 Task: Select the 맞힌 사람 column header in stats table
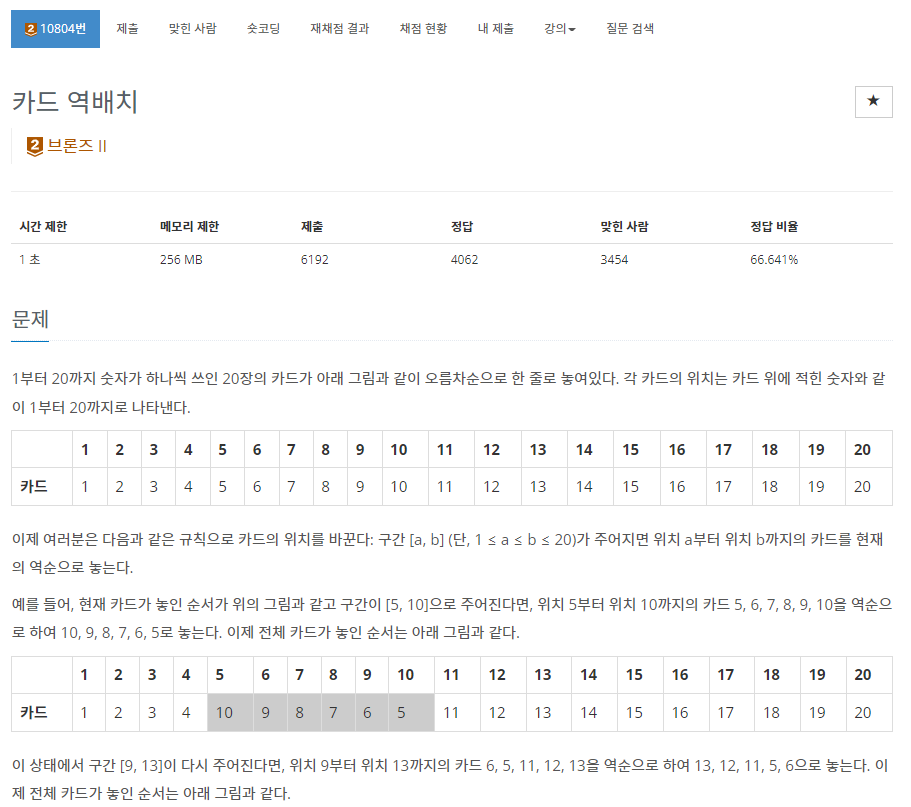[x=625, y=227]
